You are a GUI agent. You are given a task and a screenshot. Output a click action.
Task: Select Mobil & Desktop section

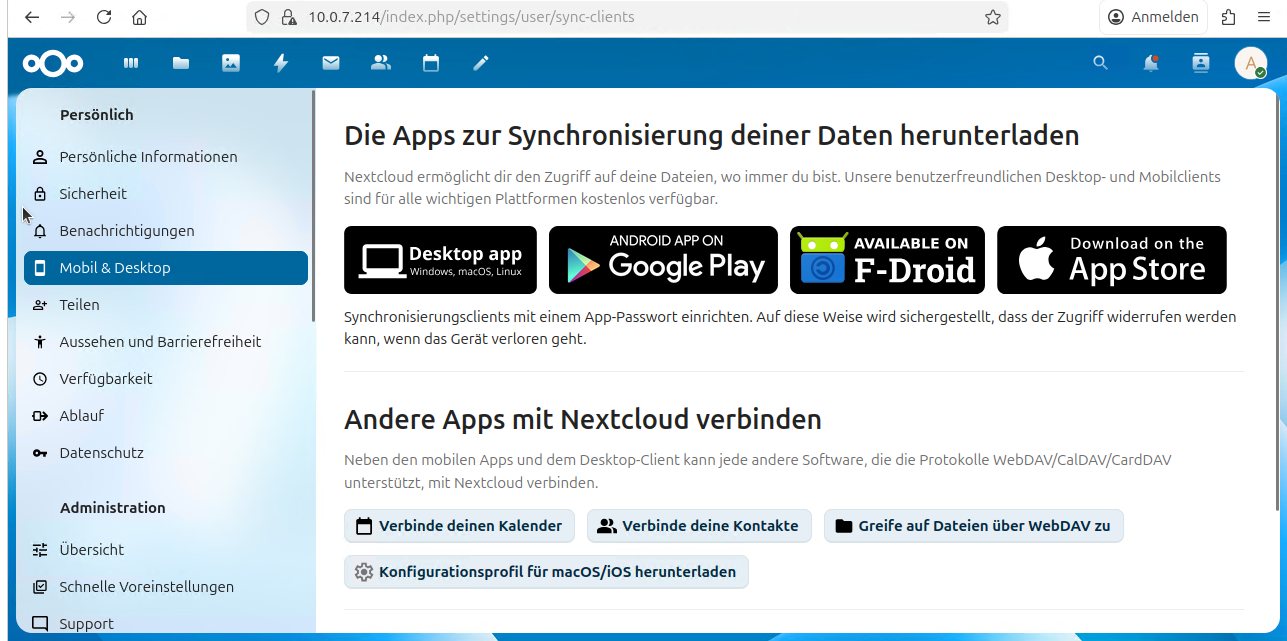[x=166, y=268]
